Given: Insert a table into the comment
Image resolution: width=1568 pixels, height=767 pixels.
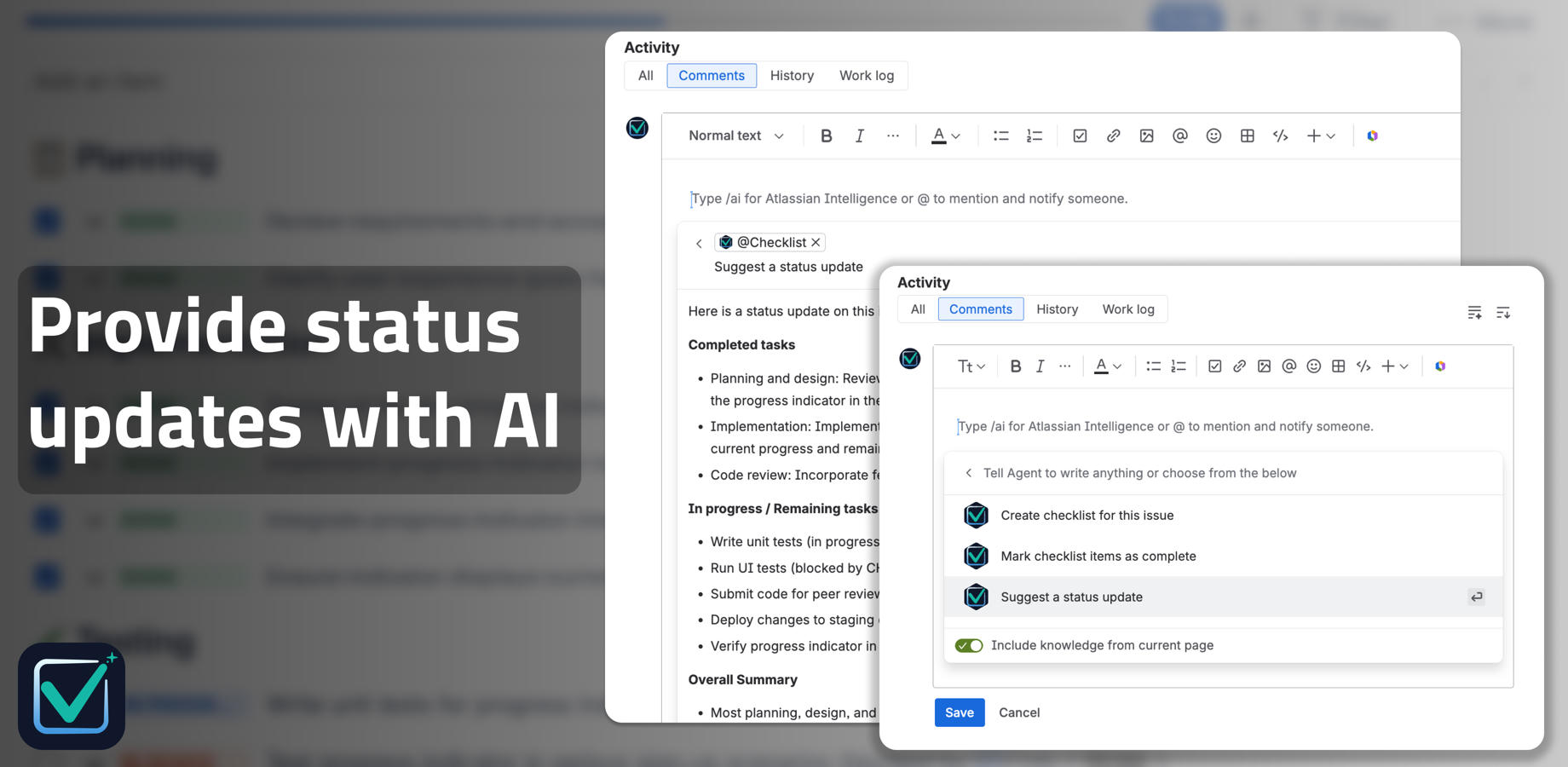Looking at the screenshot, I should tap(1338, 366).
